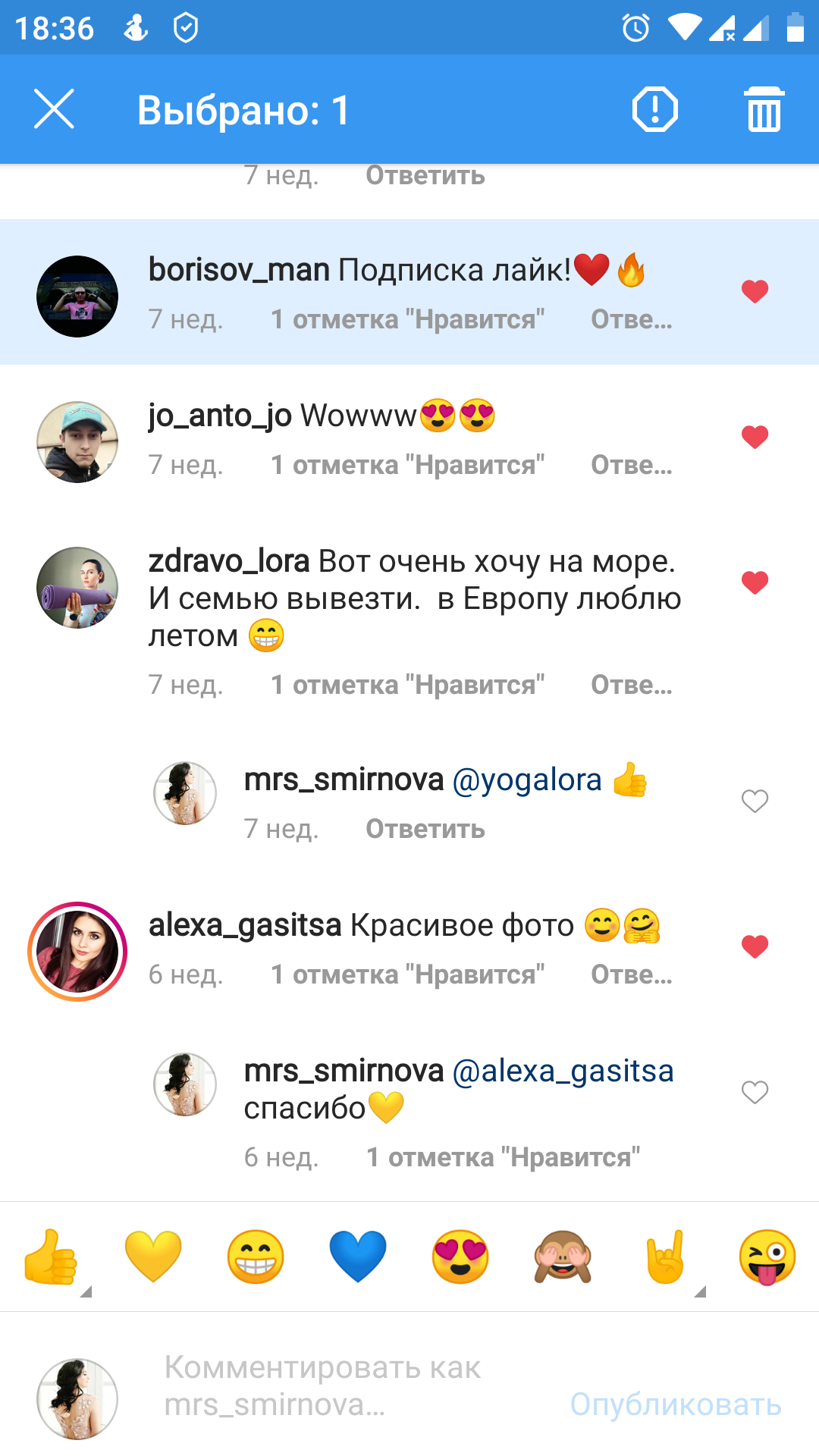Insert the thumbs up emoji
819x1456 pixels.
50,1257
